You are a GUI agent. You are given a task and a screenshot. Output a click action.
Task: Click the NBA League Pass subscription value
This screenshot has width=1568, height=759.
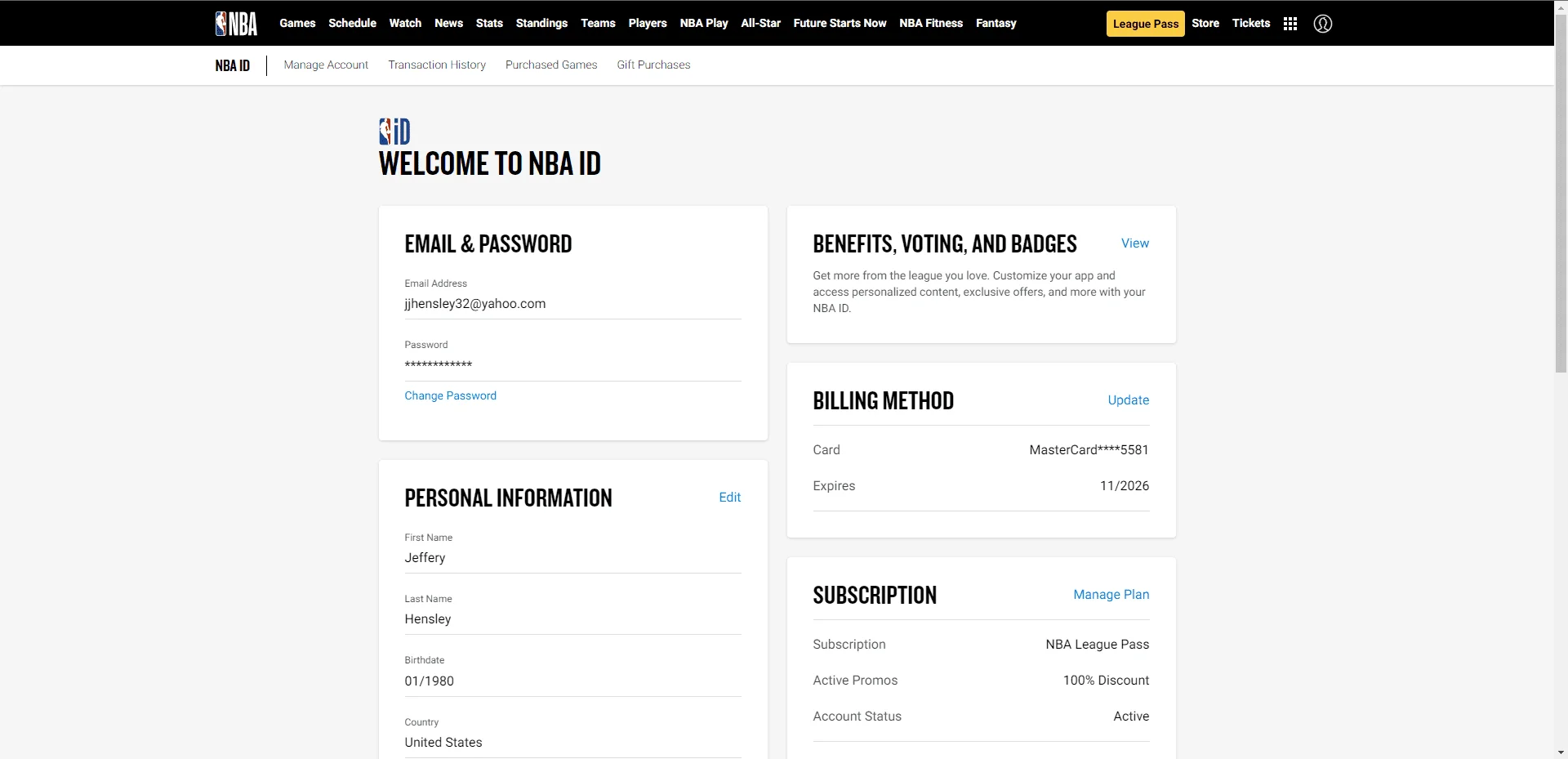tap(1097, 645)
